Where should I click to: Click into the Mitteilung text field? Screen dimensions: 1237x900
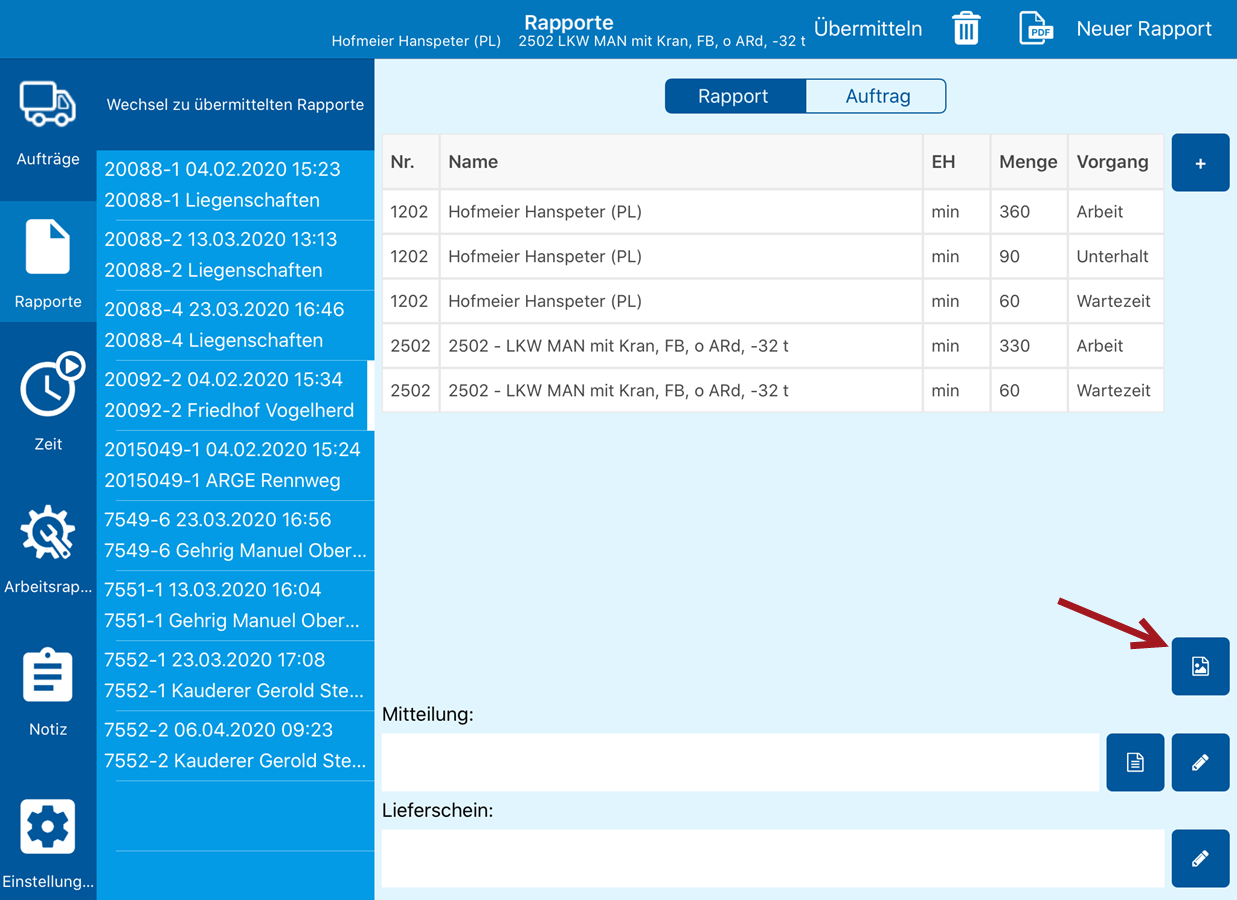coord(740,763)
